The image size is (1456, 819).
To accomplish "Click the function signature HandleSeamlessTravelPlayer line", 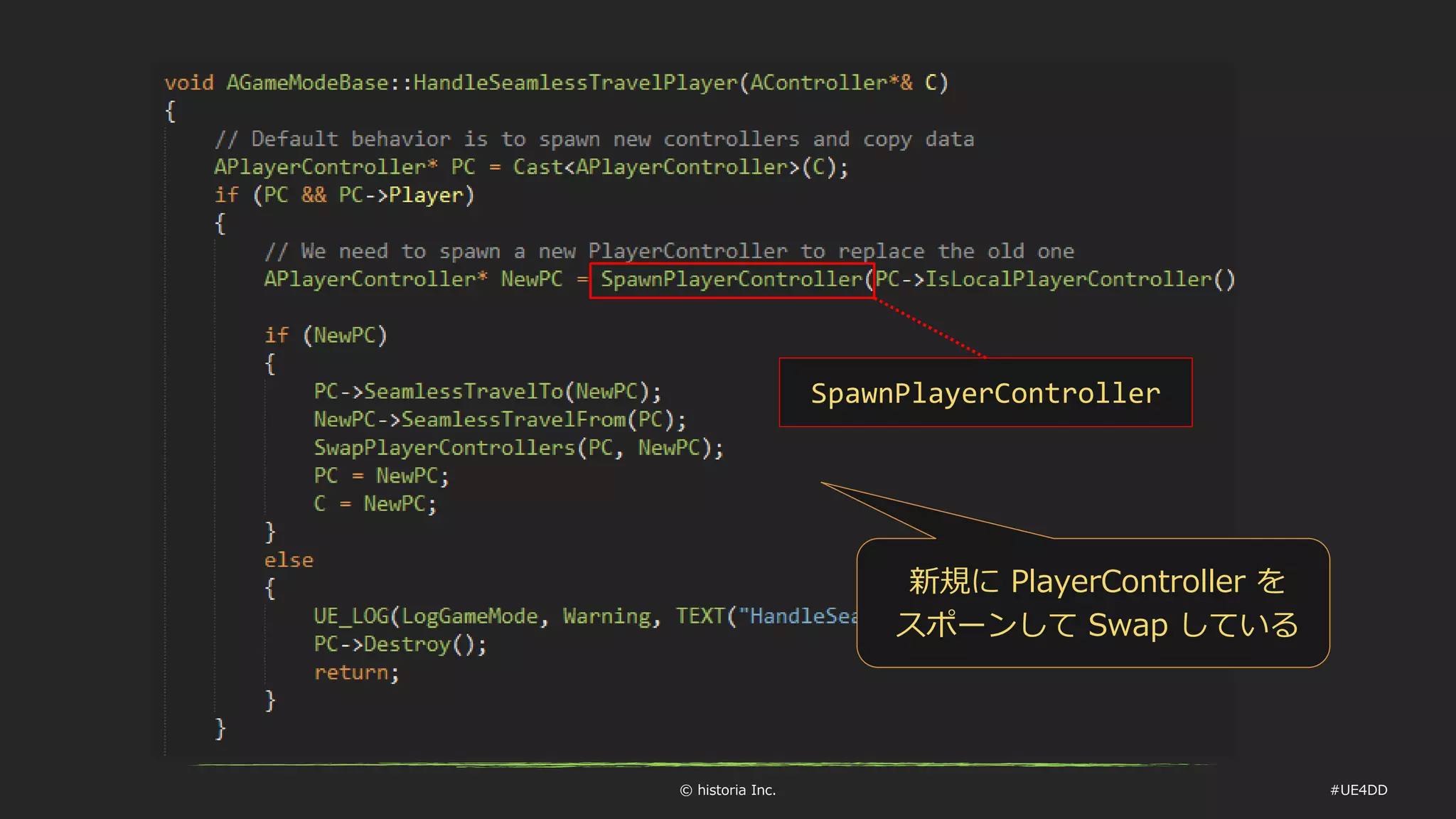I will [x=557, y=83].
